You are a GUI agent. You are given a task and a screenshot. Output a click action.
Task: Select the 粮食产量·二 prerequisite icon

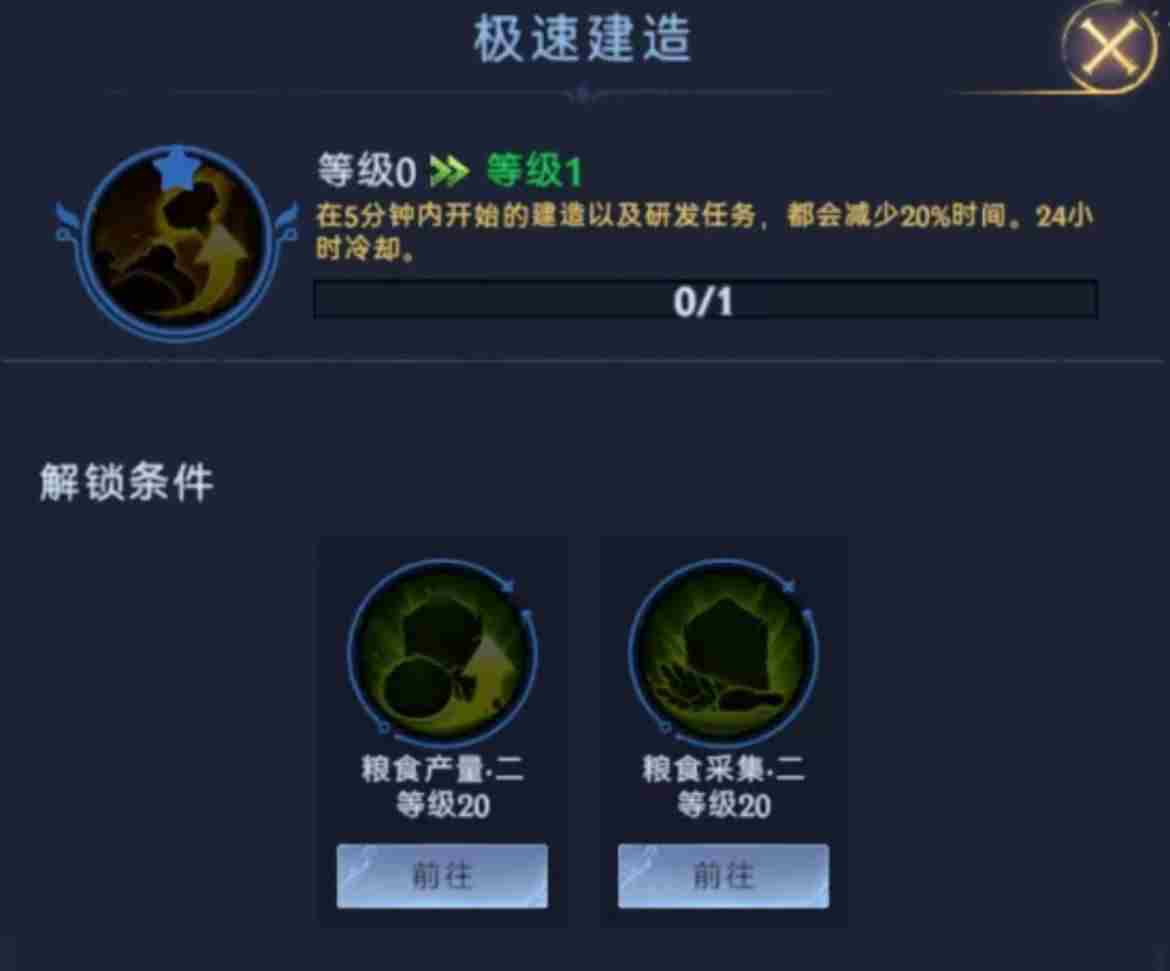pos(442,653)
